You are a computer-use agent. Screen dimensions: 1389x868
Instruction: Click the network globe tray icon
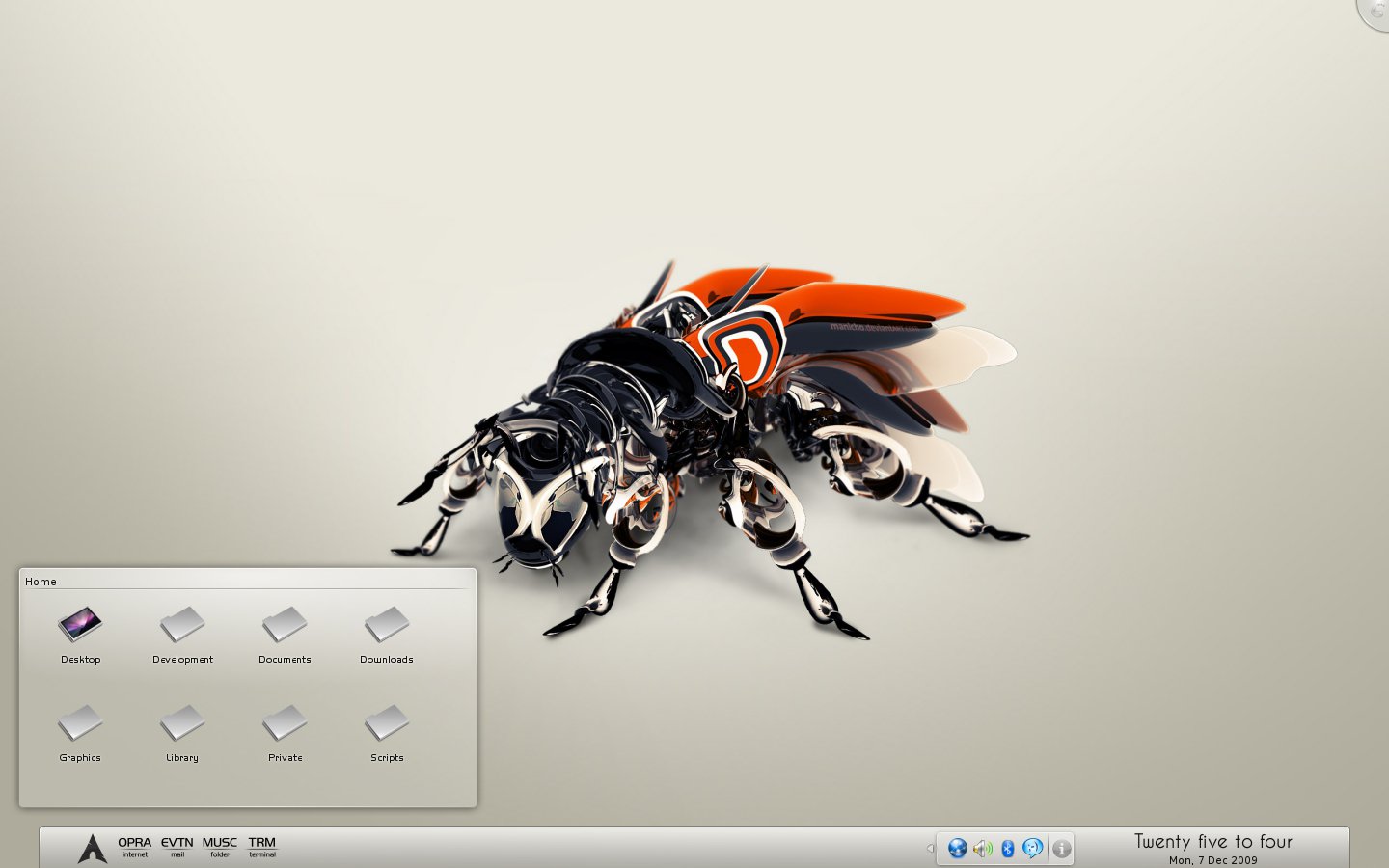[958, 849]
